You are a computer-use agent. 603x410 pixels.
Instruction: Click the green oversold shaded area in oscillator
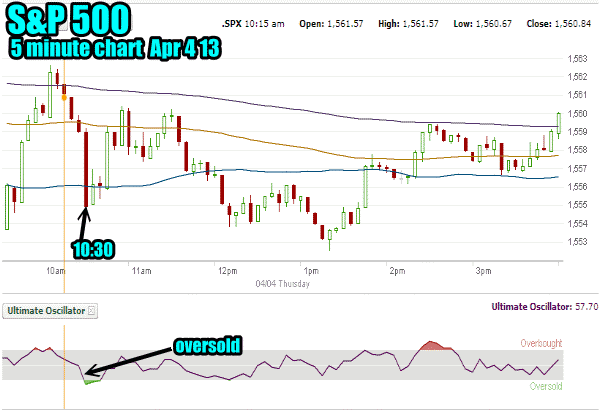point(92,382)
